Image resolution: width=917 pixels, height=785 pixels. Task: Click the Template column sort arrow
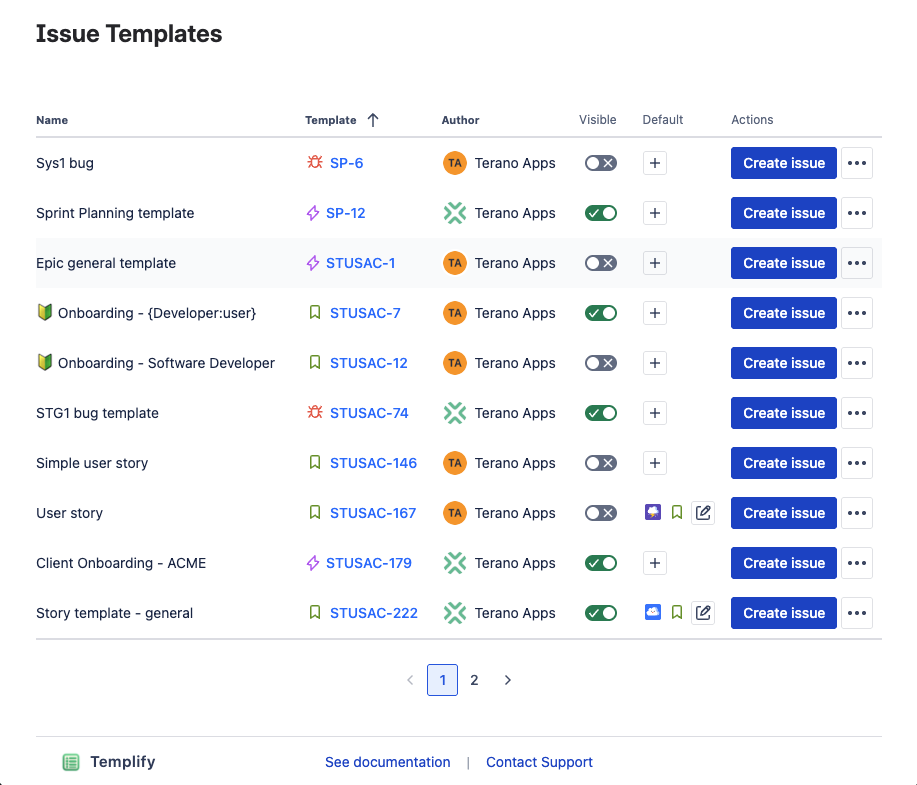pyautogui.click(x=372, y=119)
